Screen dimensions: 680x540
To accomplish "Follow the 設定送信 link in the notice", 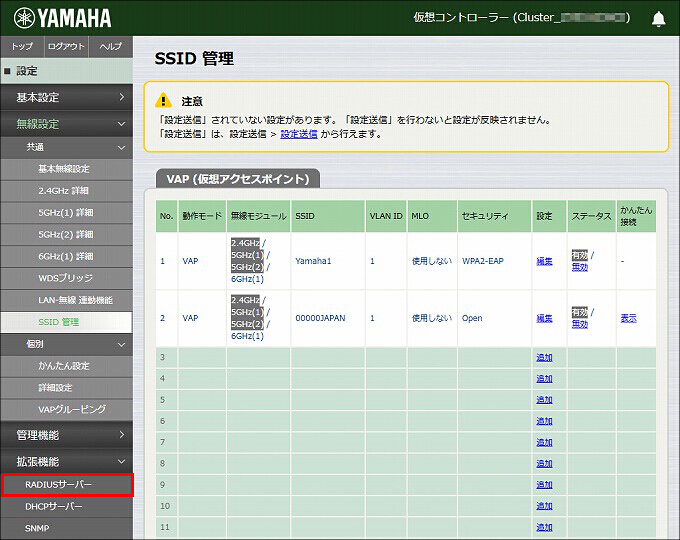I will click(x=299, y=134).
